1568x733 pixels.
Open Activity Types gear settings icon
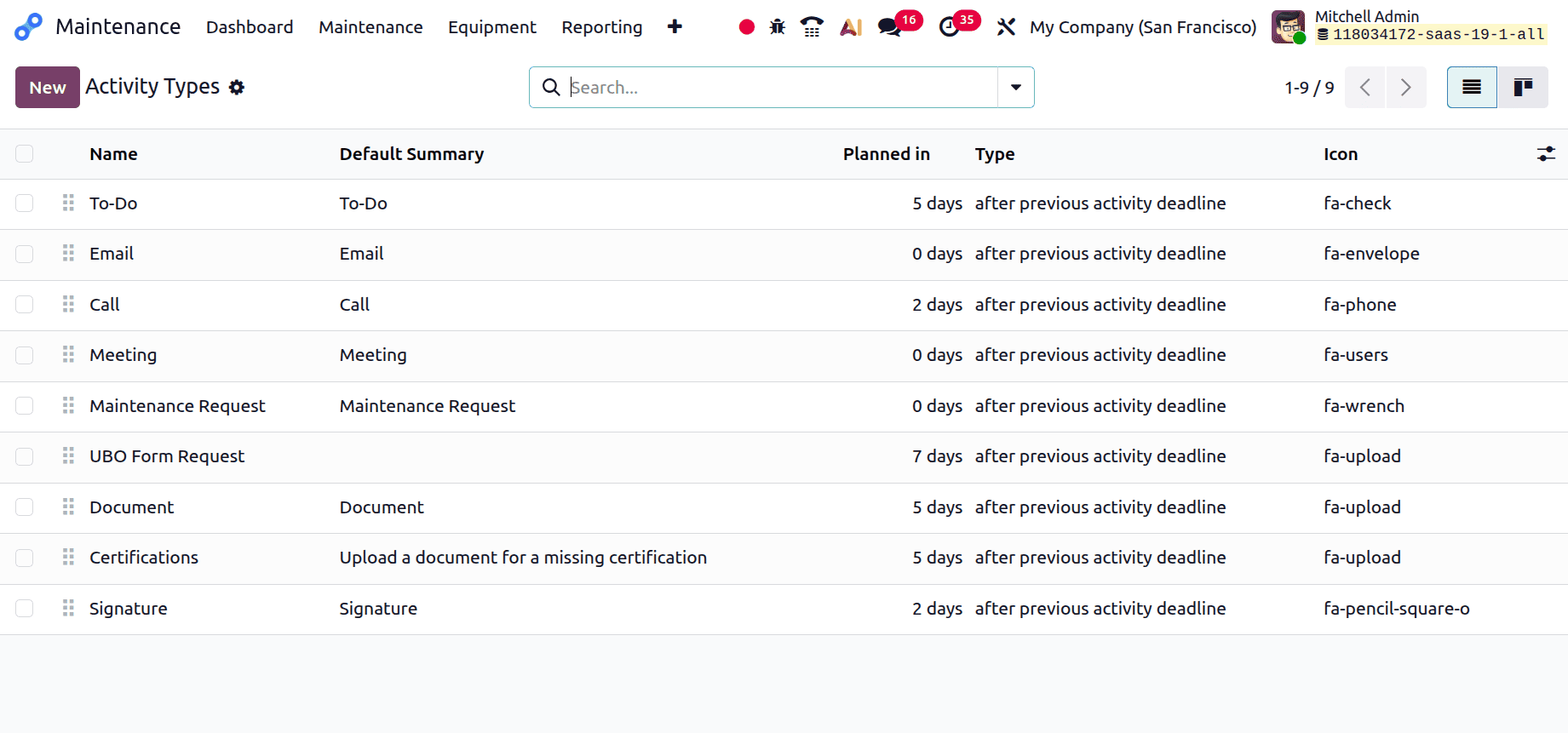point(237,87)
